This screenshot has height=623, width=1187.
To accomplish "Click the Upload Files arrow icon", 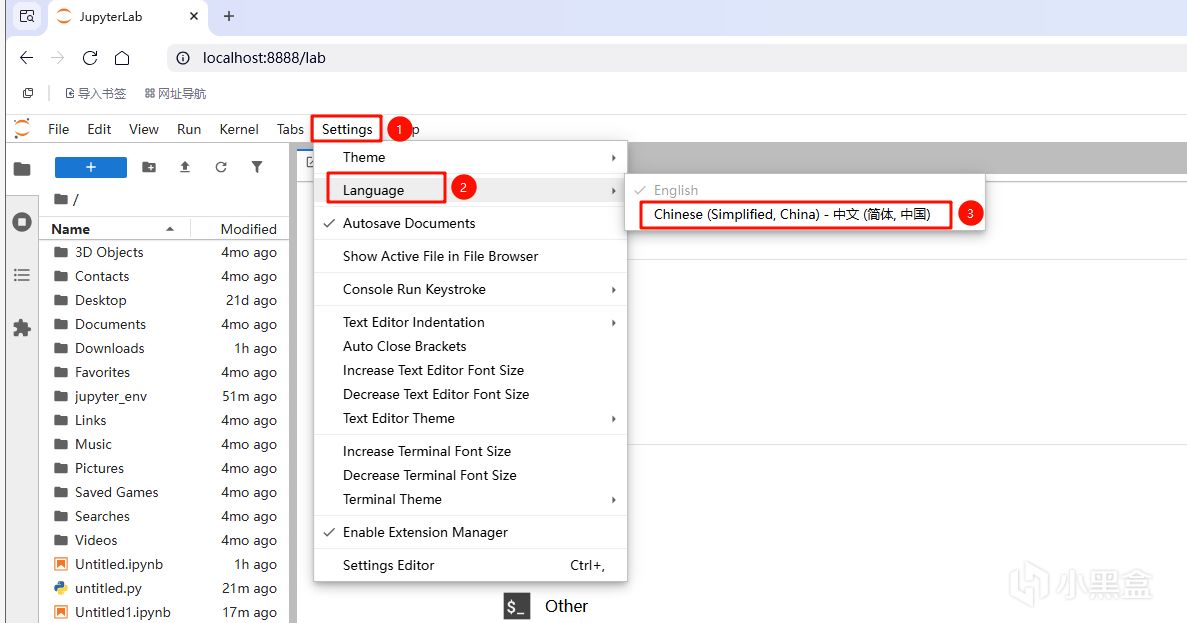I will click(185, 167).
